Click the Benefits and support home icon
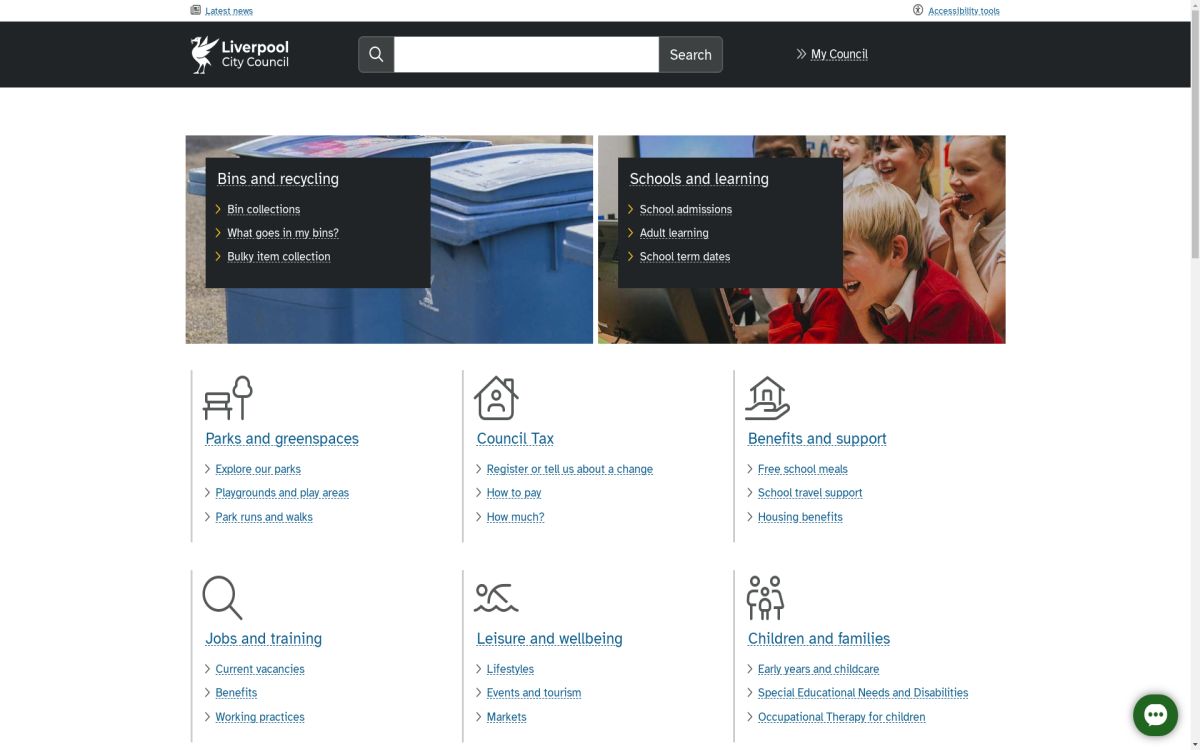This screenshot has width=1200, height=750. click(x=766, y=397)
